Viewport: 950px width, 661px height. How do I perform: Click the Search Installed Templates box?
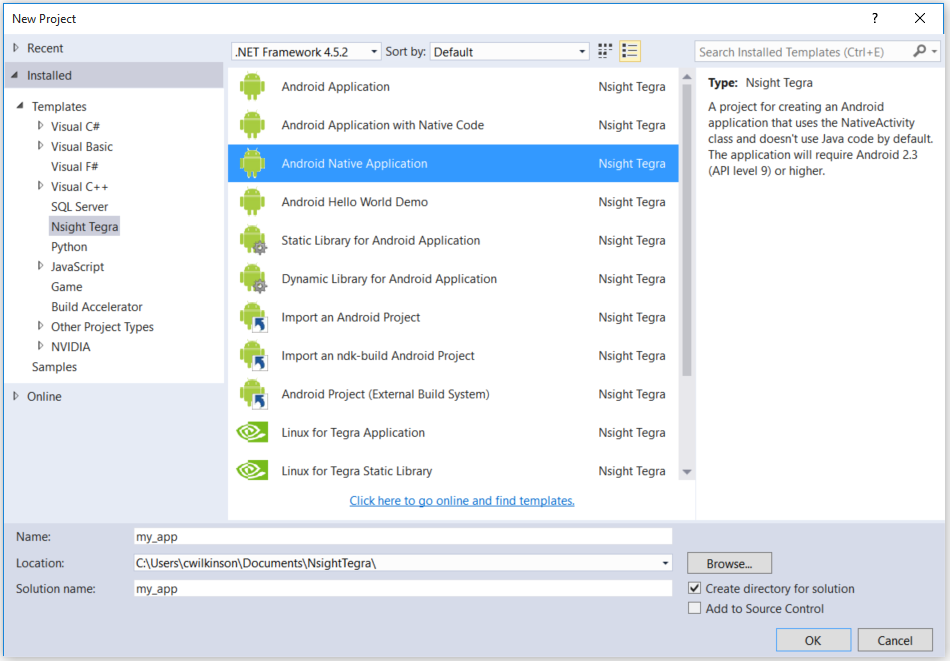(803, 52)
